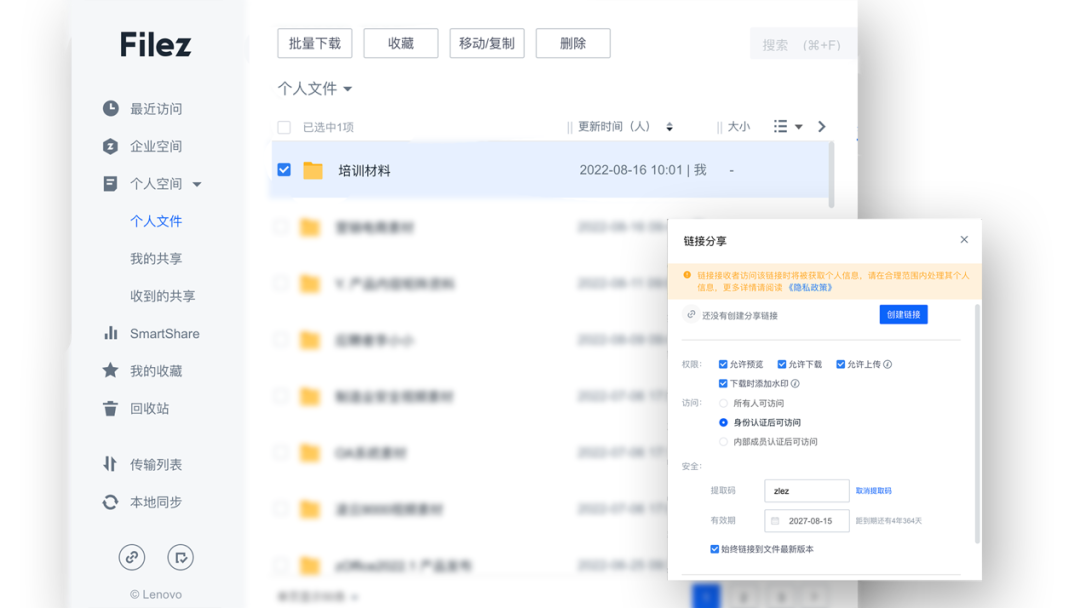Select the 内部成员认证后可访问 radio option

coord(723,442)
